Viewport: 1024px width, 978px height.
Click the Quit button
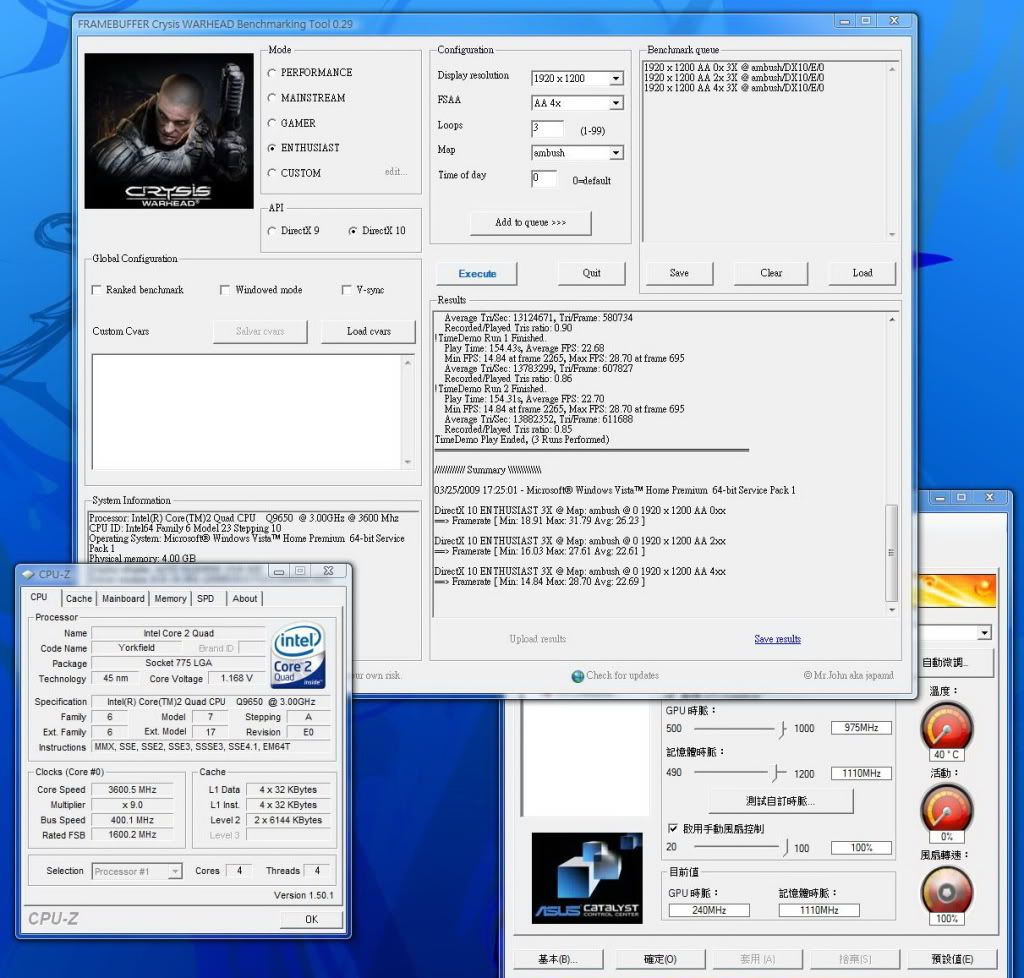coord(592,274)
